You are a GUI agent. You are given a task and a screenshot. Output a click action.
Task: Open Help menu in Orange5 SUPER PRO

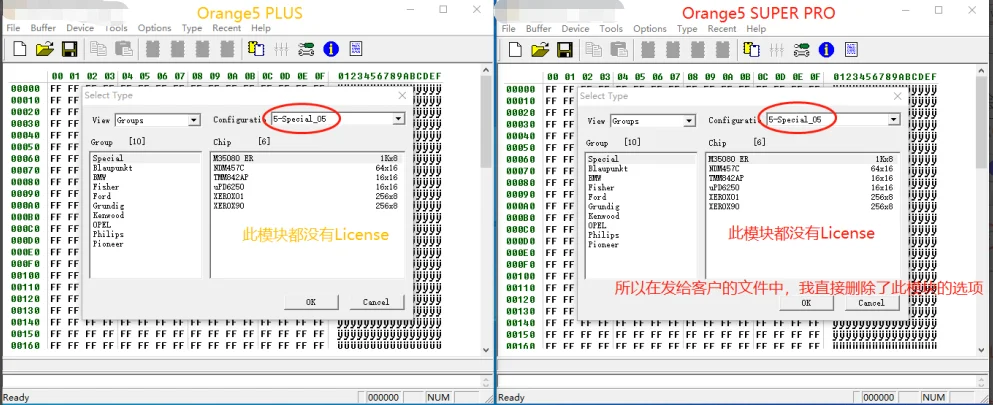(756, 29)
